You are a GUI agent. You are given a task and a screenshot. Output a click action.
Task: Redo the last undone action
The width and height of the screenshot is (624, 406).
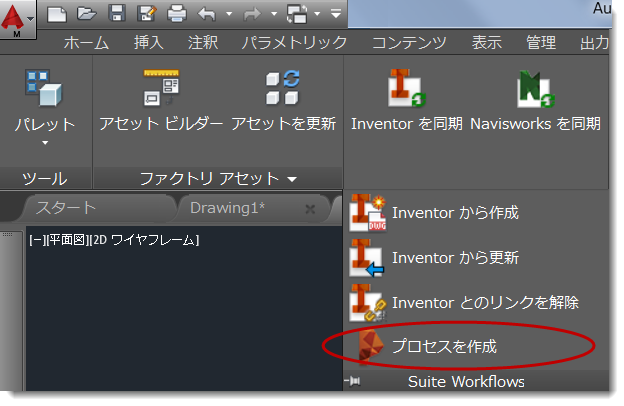[252, 14]
